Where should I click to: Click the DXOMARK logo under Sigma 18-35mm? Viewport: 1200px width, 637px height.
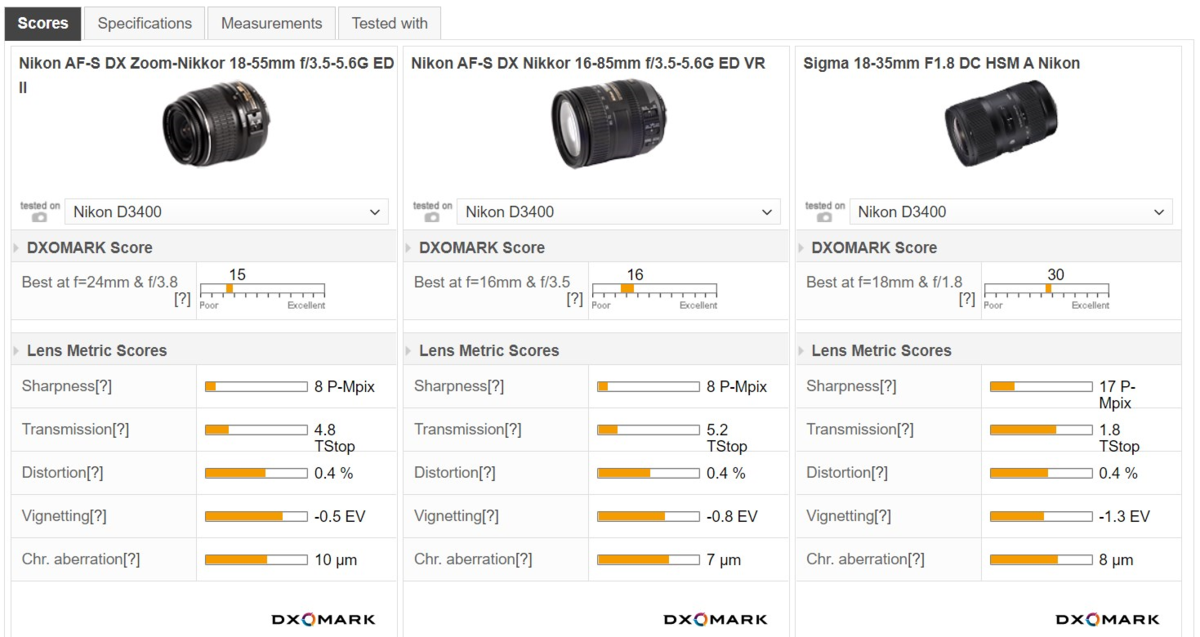[x=1108, y=620]
